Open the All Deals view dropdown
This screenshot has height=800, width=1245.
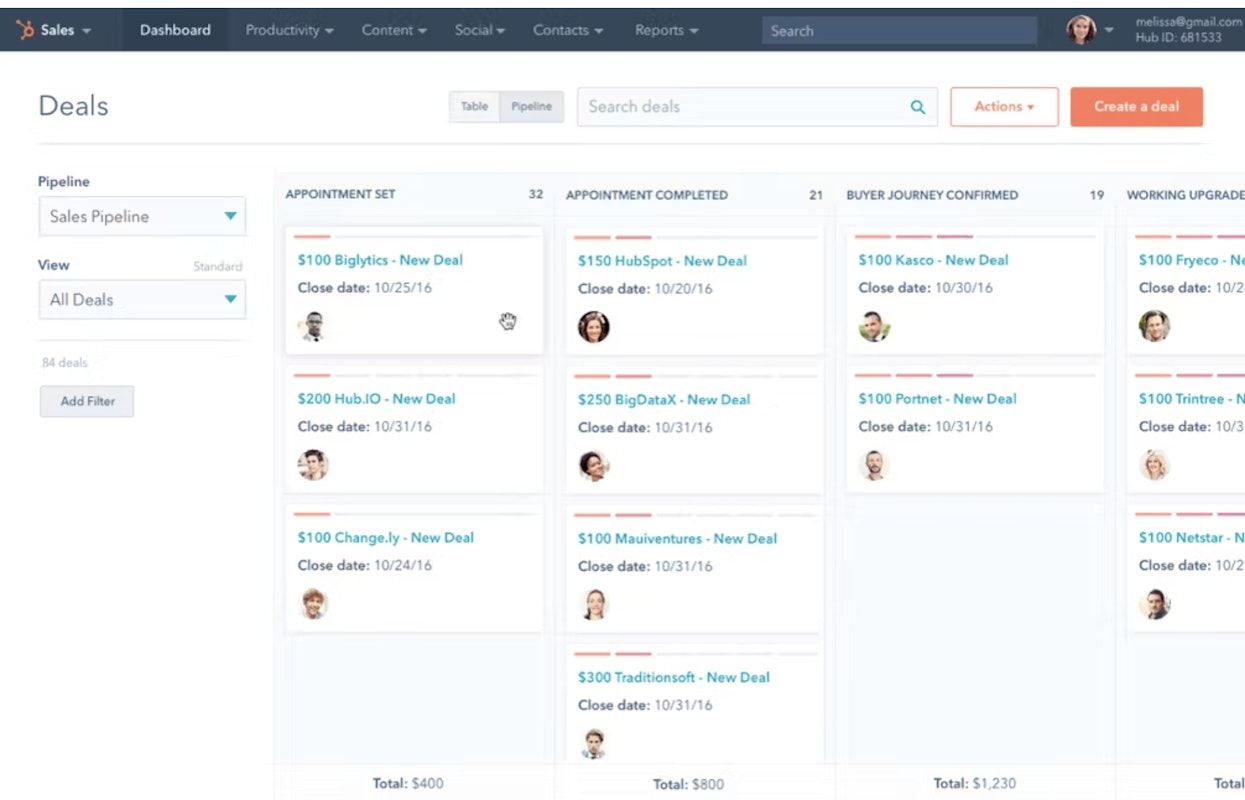(142, 299)
